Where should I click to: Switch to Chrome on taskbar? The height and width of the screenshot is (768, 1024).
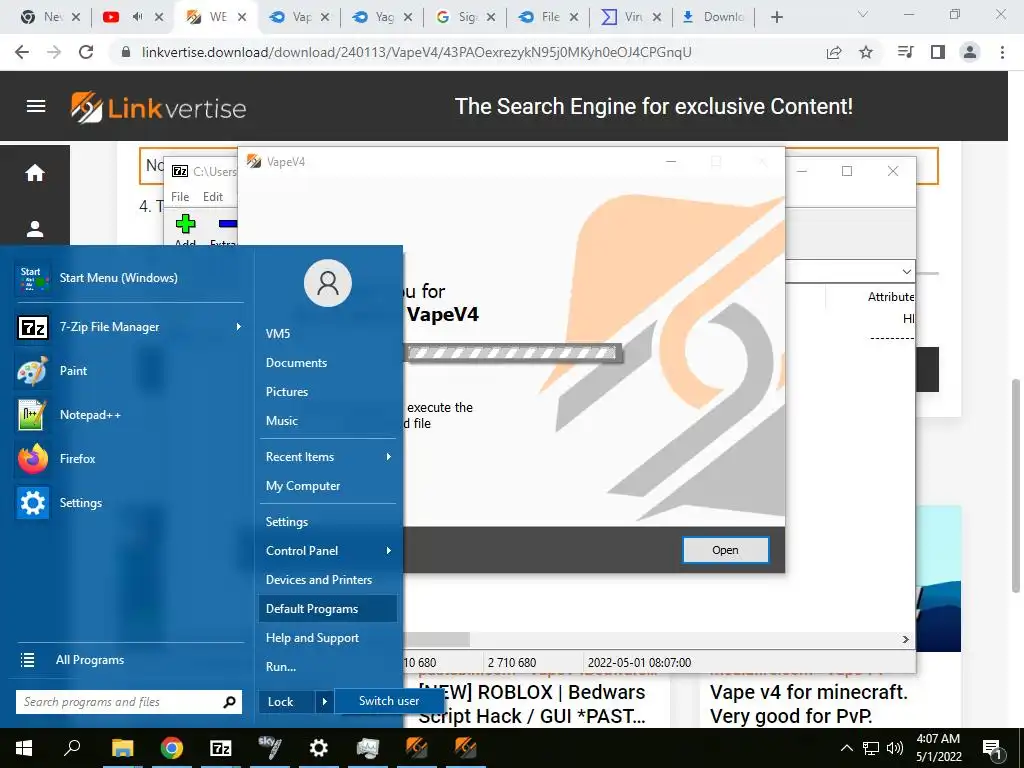click(x=172, y=748)
